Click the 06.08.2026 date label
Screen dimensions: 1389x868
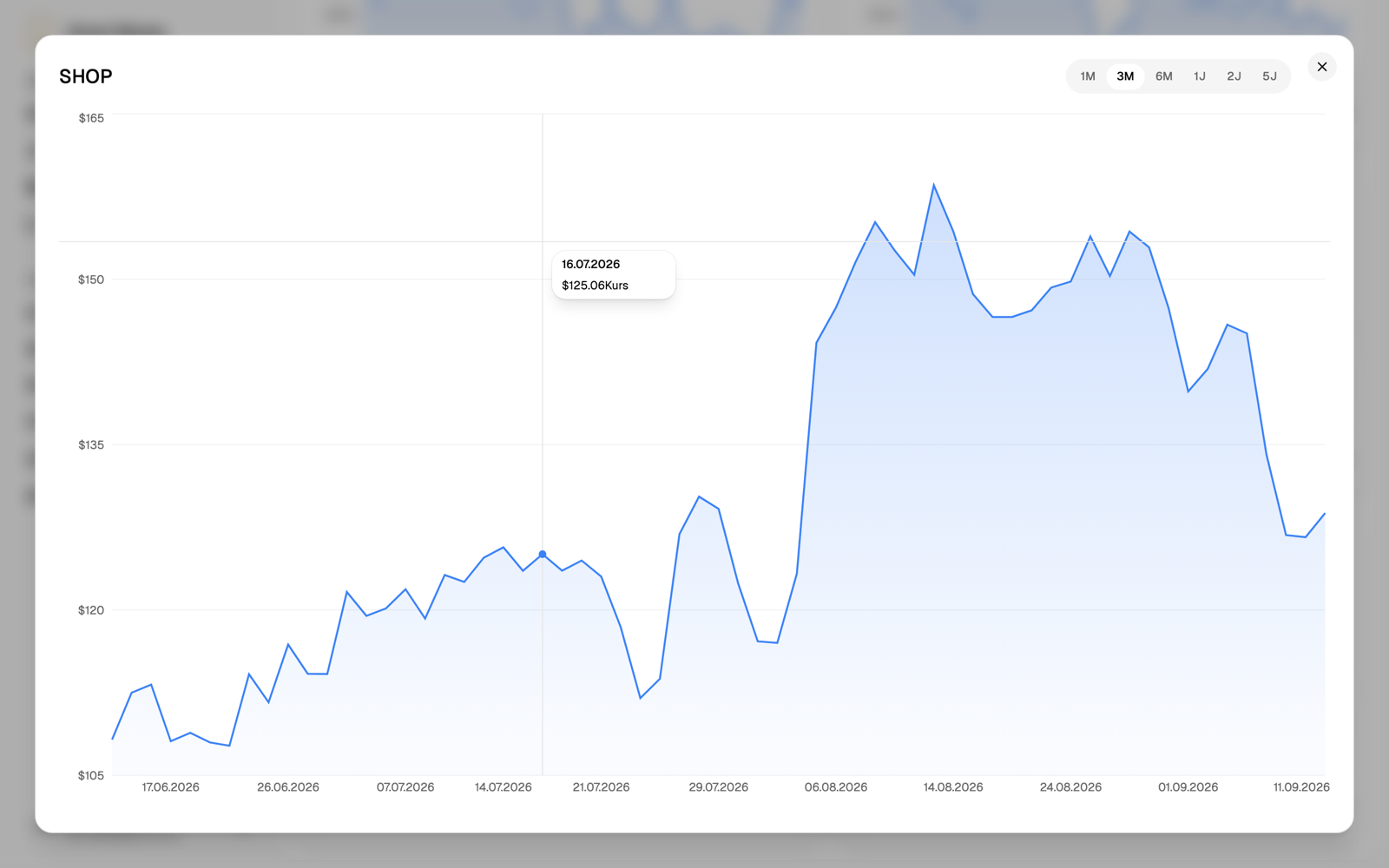point(836,787)
